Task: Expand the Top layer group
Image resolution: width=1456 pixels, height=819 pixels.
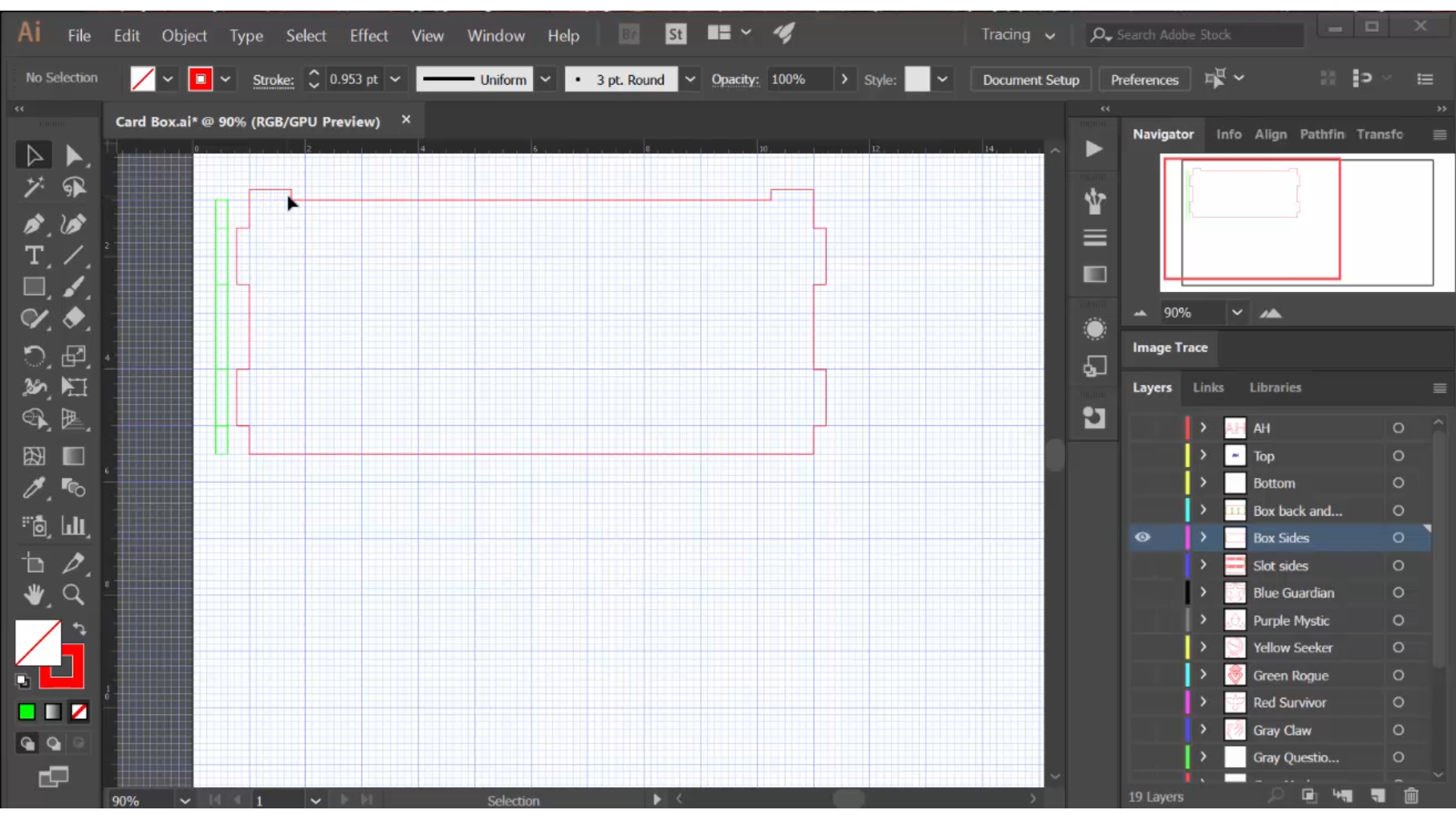Action: tap(1204, 455)
